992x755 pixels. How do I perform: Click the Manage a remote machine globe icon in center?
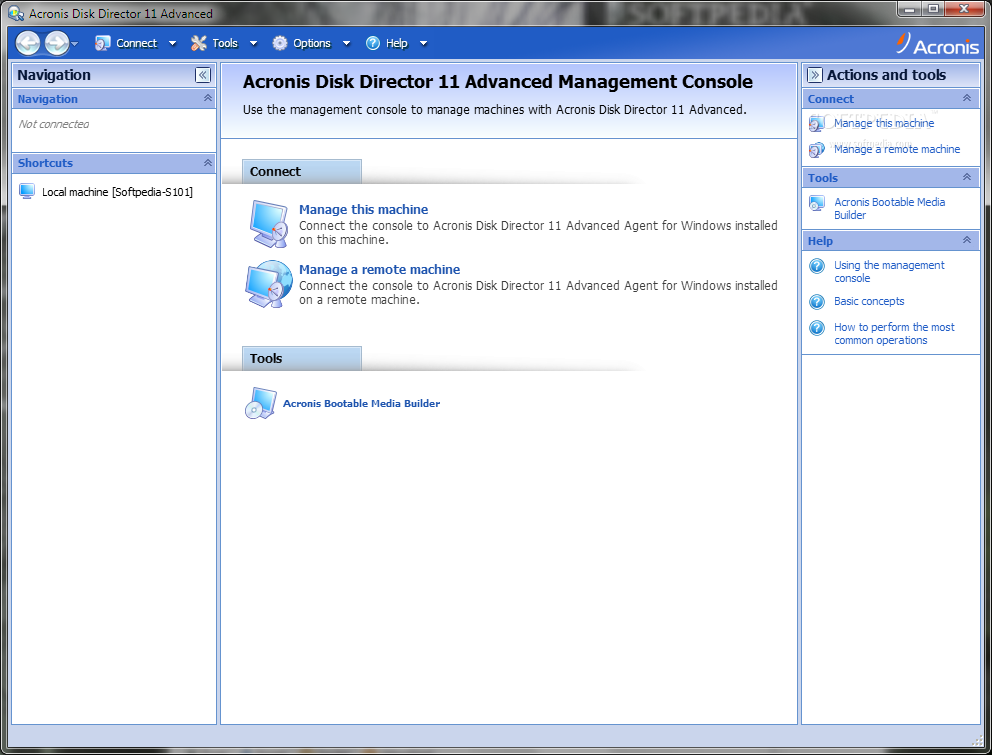pos(268,284)
